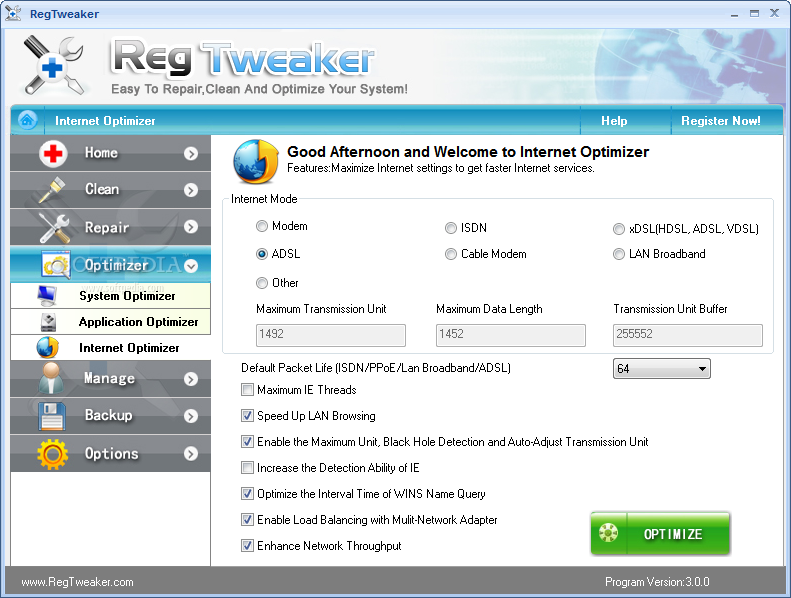Image resolution: width=791 pixels, height=598 pixels.
Task: Click the green OPTIMIZE button
Action: [x=660, y=533]
